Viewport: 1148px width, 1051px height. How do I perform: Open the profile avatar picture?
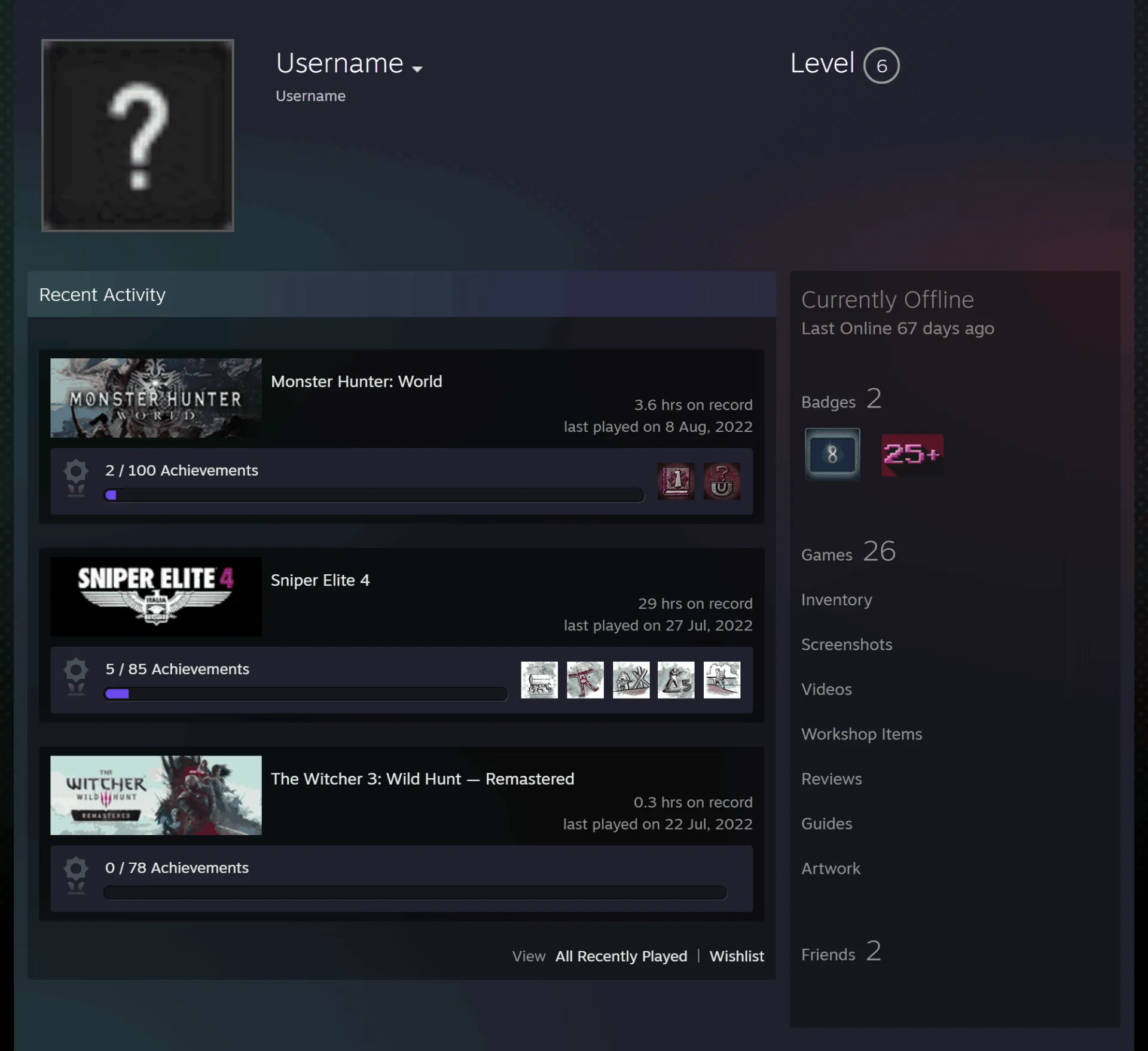138,135
